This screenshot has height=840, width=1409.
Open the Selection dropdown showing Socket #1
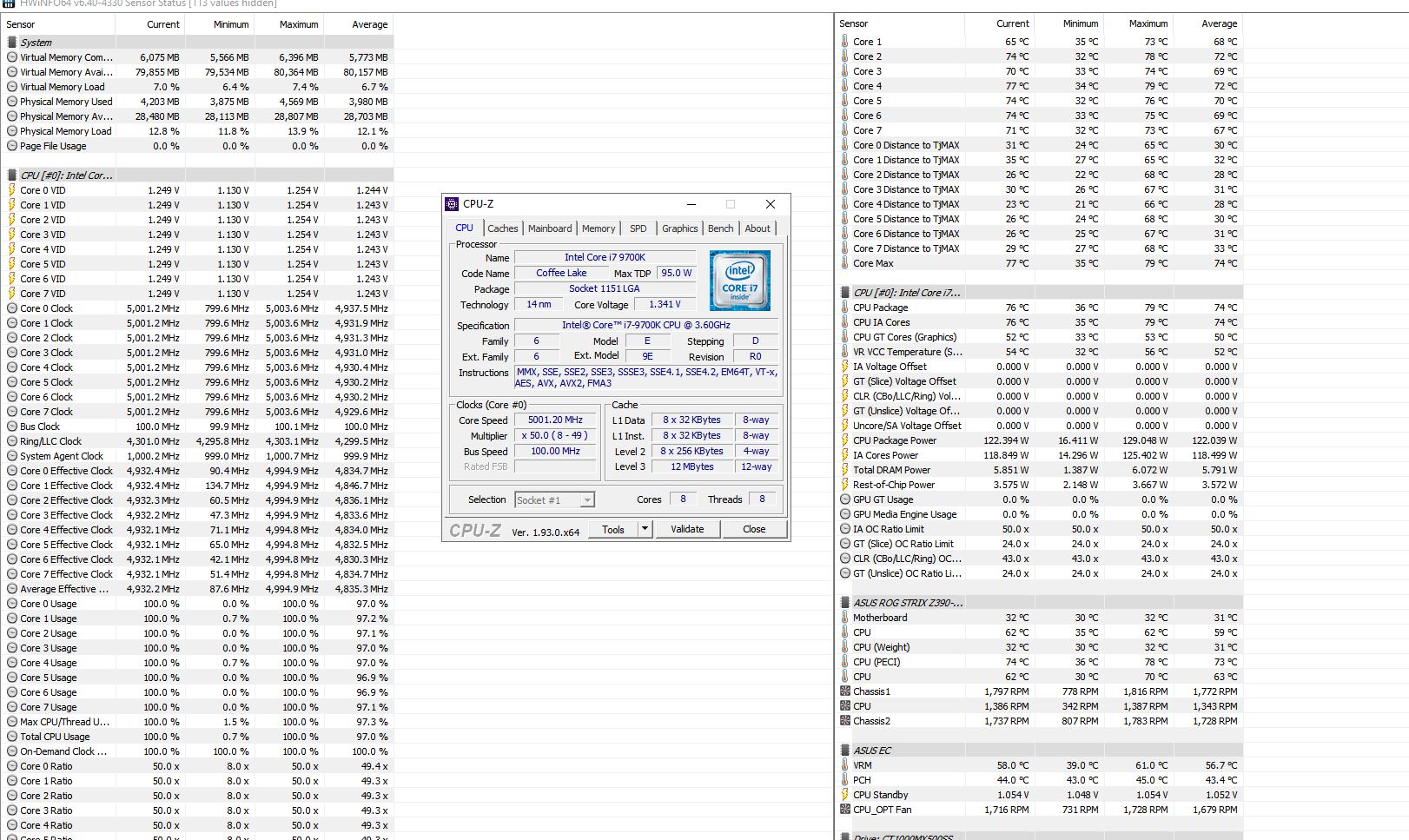point(554,500)
